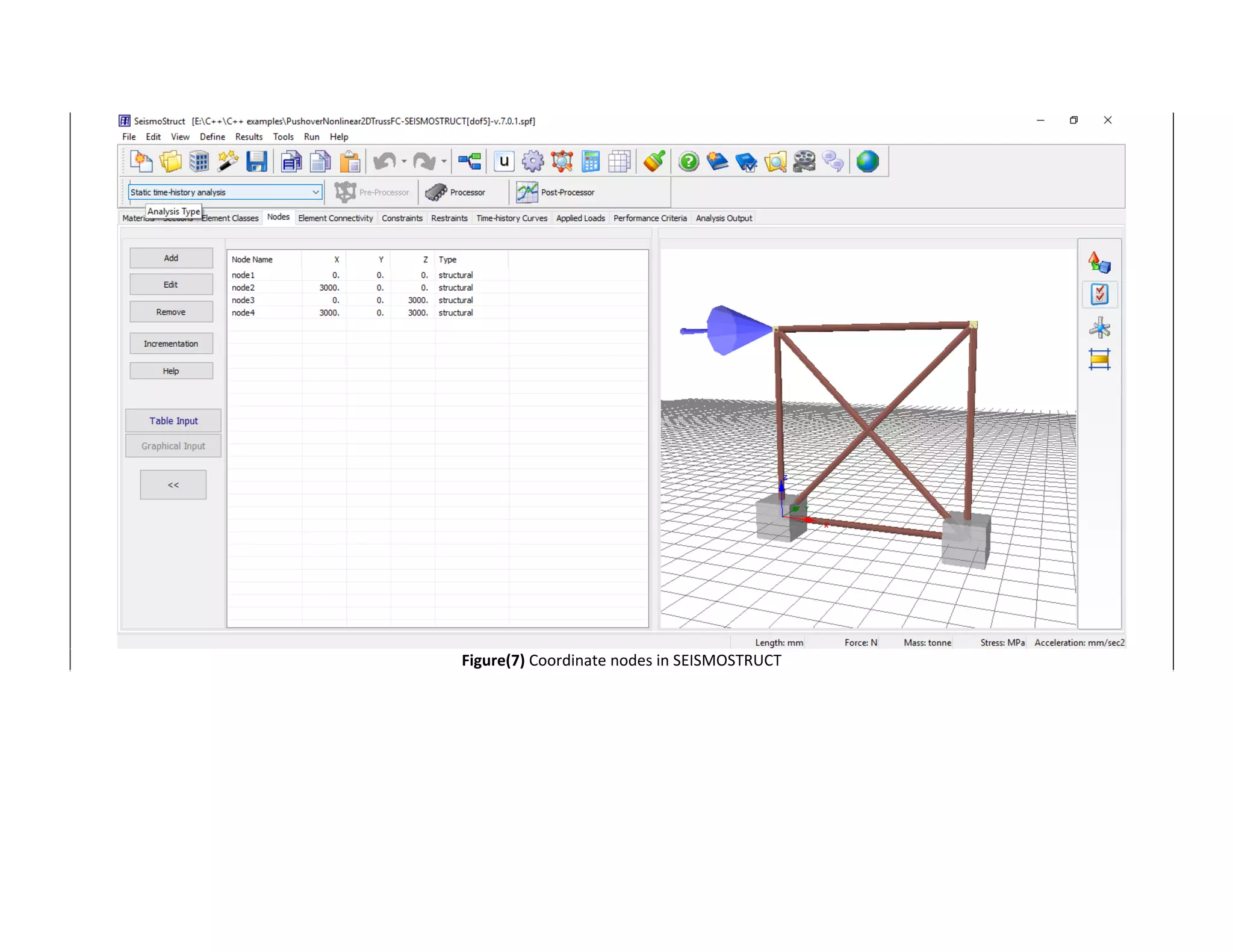
Task: Open the Results menu
Action: point(249,137)
